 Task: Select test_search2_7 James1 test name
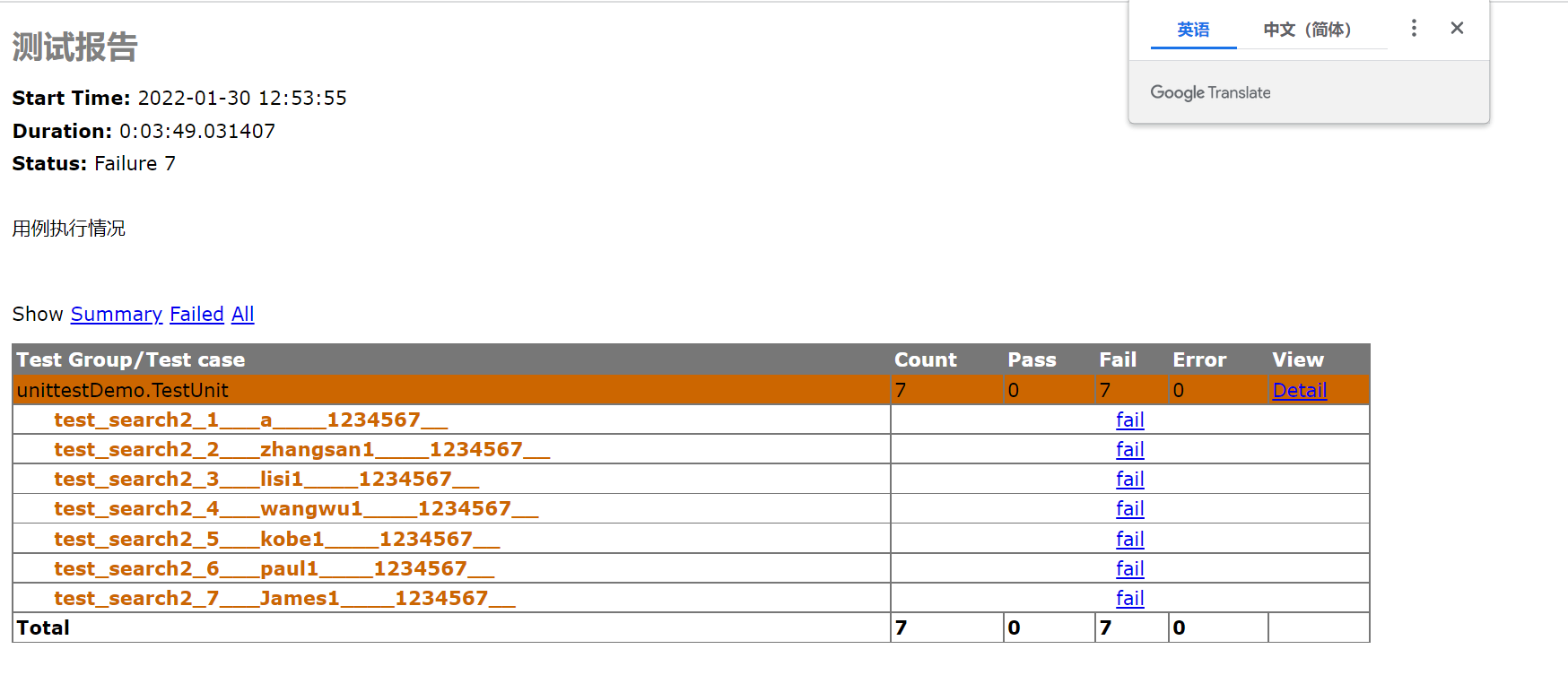click(x=284, y=598)
